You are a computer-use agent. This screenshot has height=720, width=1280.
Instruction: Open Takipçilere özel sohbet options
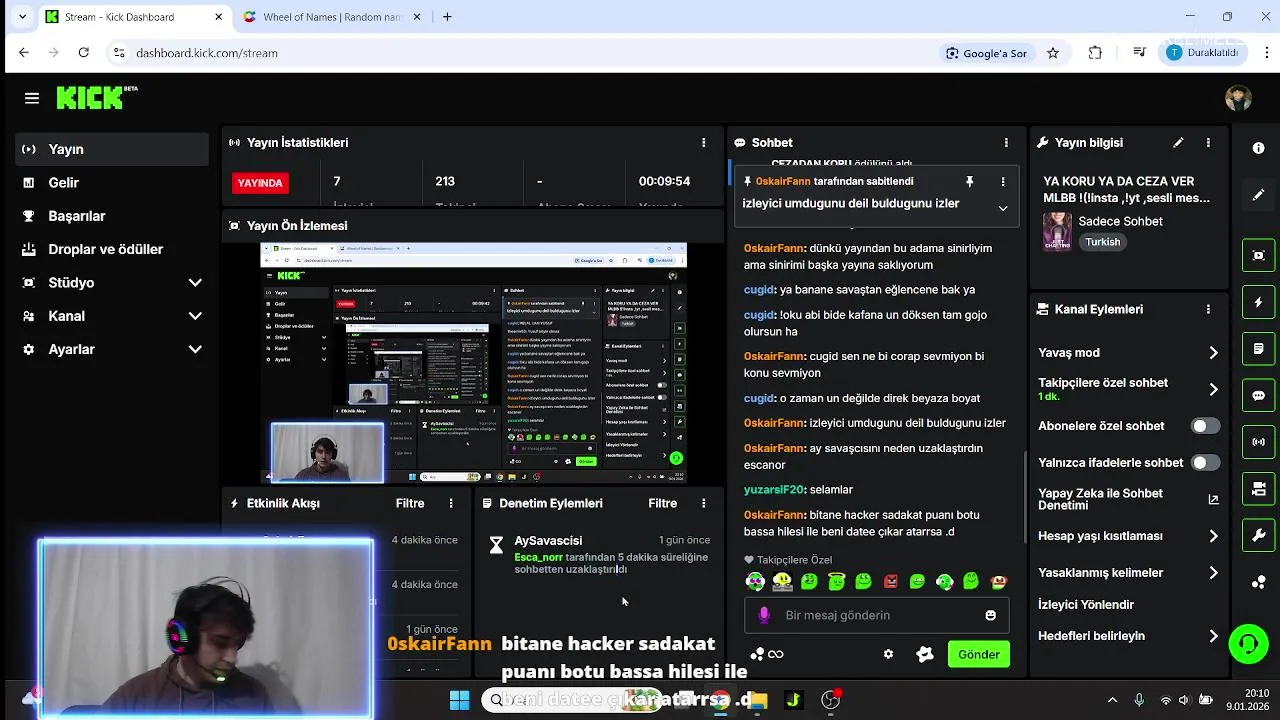pos(1129,389)
